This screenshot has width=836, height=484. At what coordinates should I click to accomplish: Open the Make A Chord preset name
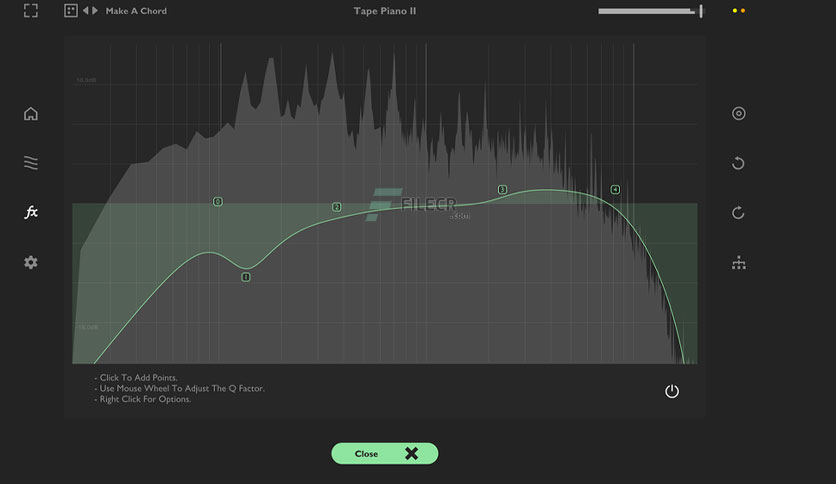coord(136,11)
